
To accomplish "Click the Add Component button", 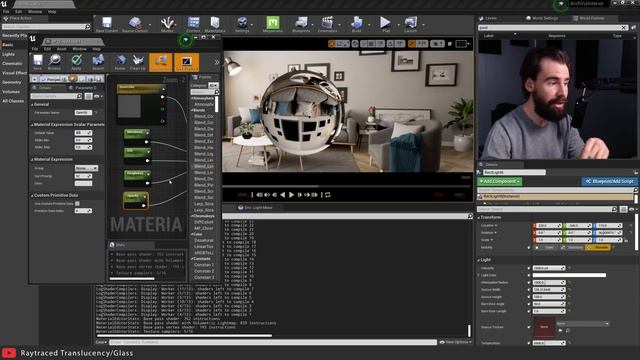I will (x=500, y=181).
